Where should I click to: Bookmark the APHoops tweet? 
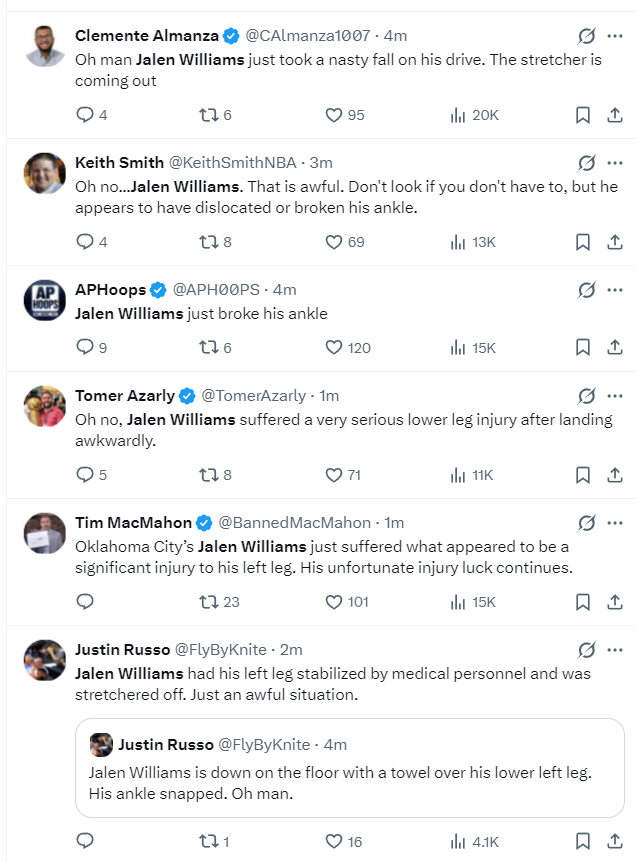[x=583, y=347]
